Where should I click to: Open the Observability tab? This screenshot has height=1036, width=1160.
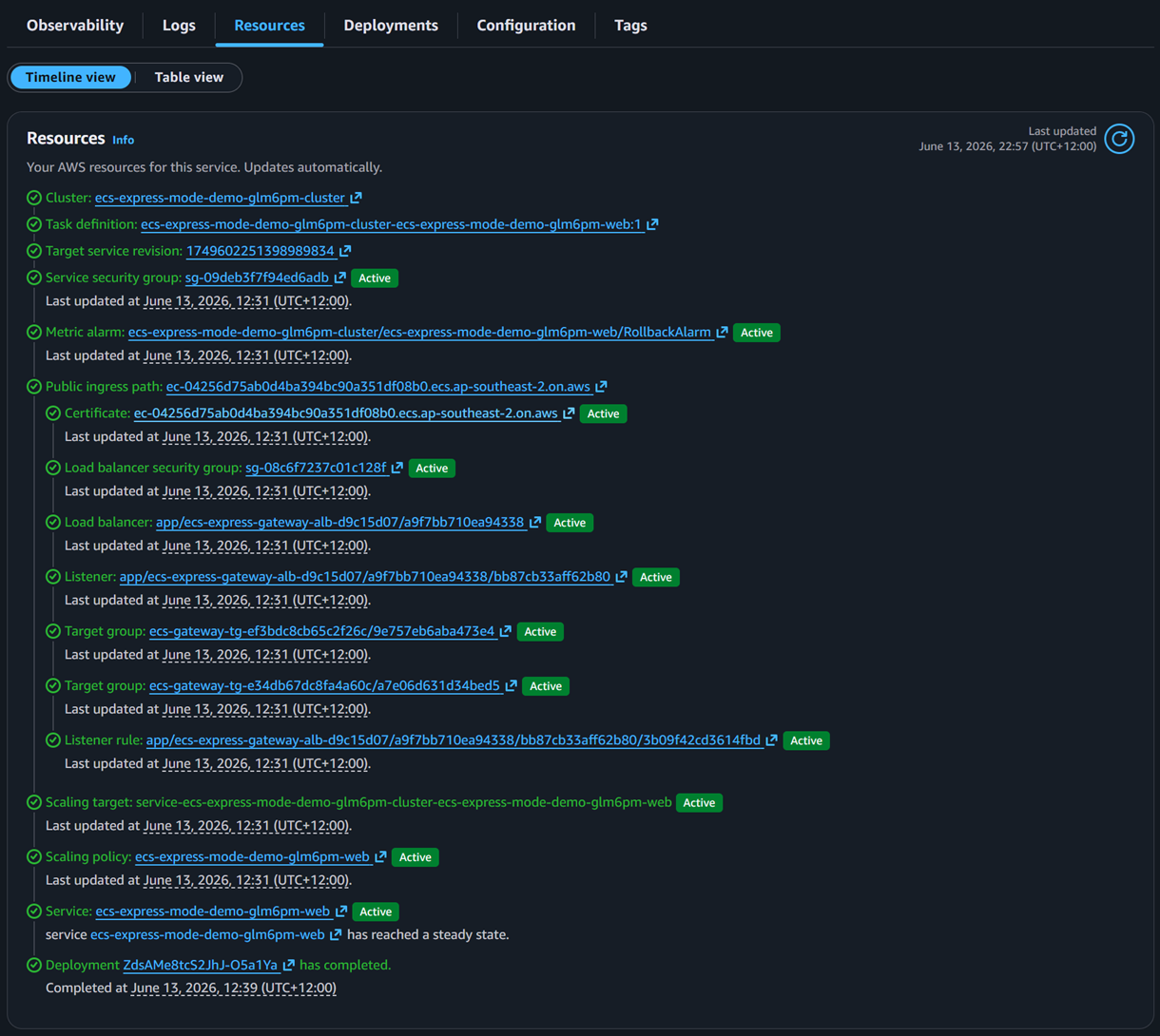point(75,26)
